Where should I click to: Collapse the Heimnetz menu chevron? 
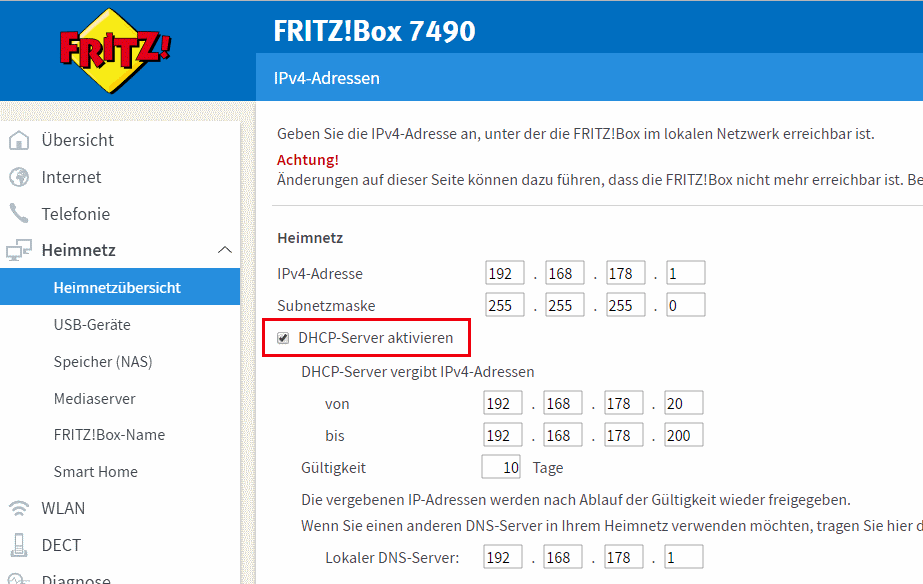[225, 250]
